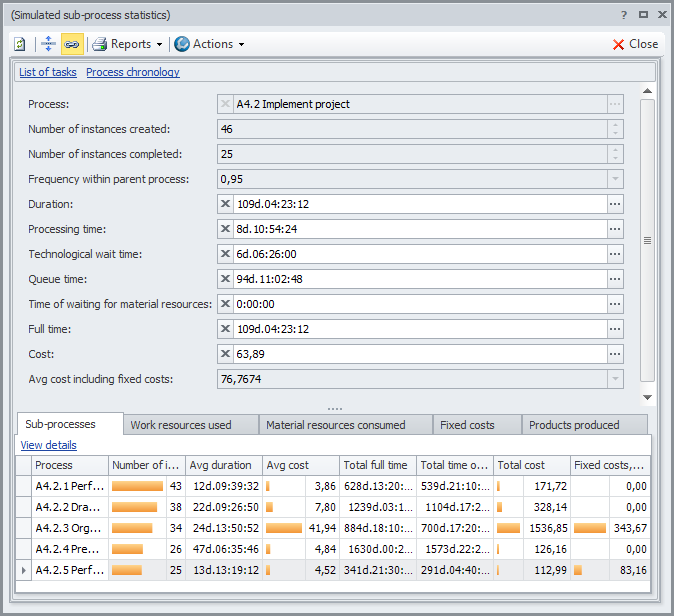This screenshot has width=674, height=616.
Task: Open the Process chronology link
Action: [x=133, y=72]
